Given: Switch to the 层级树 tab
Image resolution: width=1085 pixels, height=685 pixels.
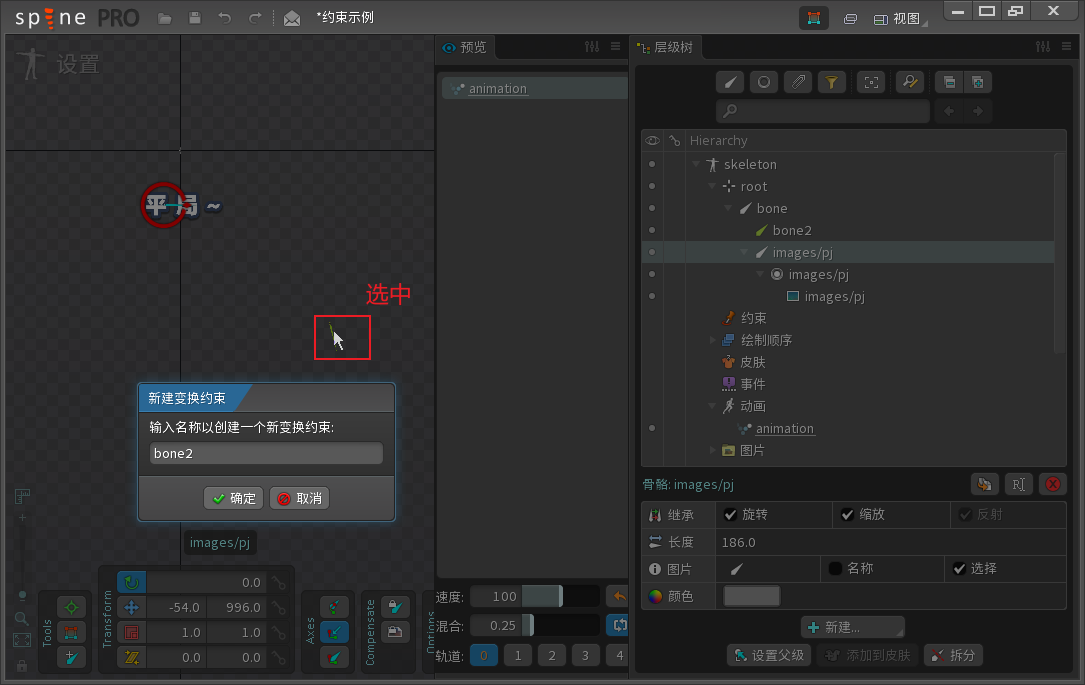Looking at the screenshot, I should [666, 47].
